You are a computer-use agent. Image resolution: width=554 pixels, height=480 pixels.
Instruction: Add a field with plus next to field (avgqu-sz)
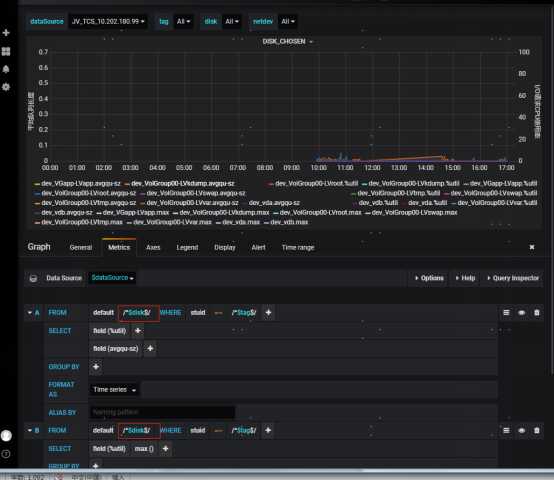pos(150,349)
